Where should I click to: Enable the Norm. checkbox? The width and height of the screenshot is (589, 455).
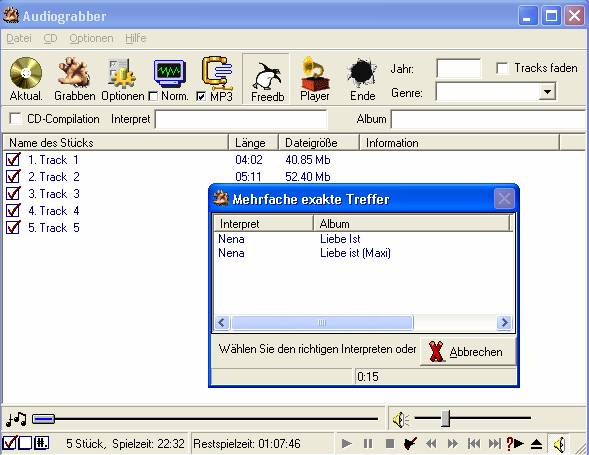[153, 97]
